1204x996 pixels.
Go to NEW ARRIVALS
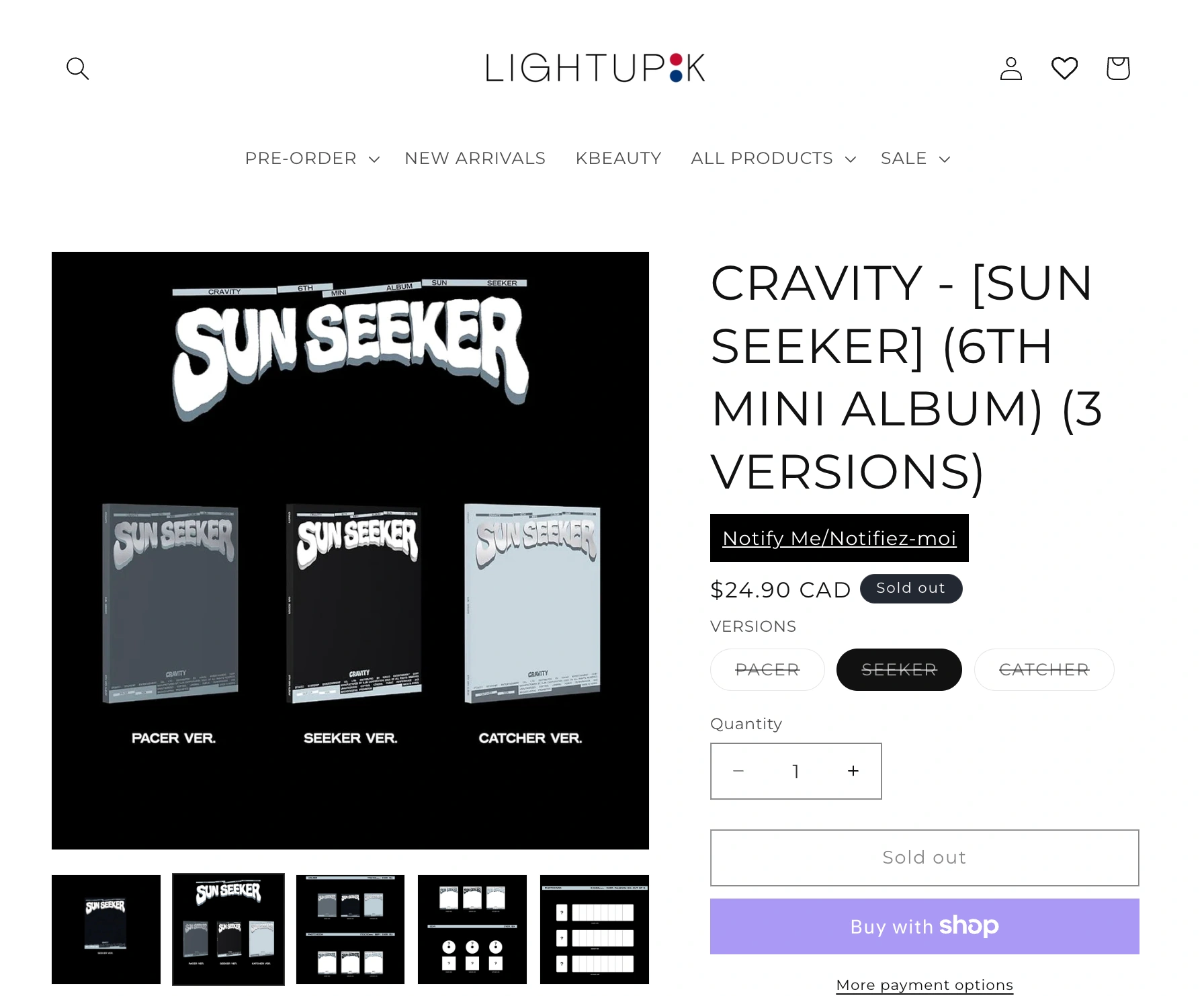(x=475, y=159)
